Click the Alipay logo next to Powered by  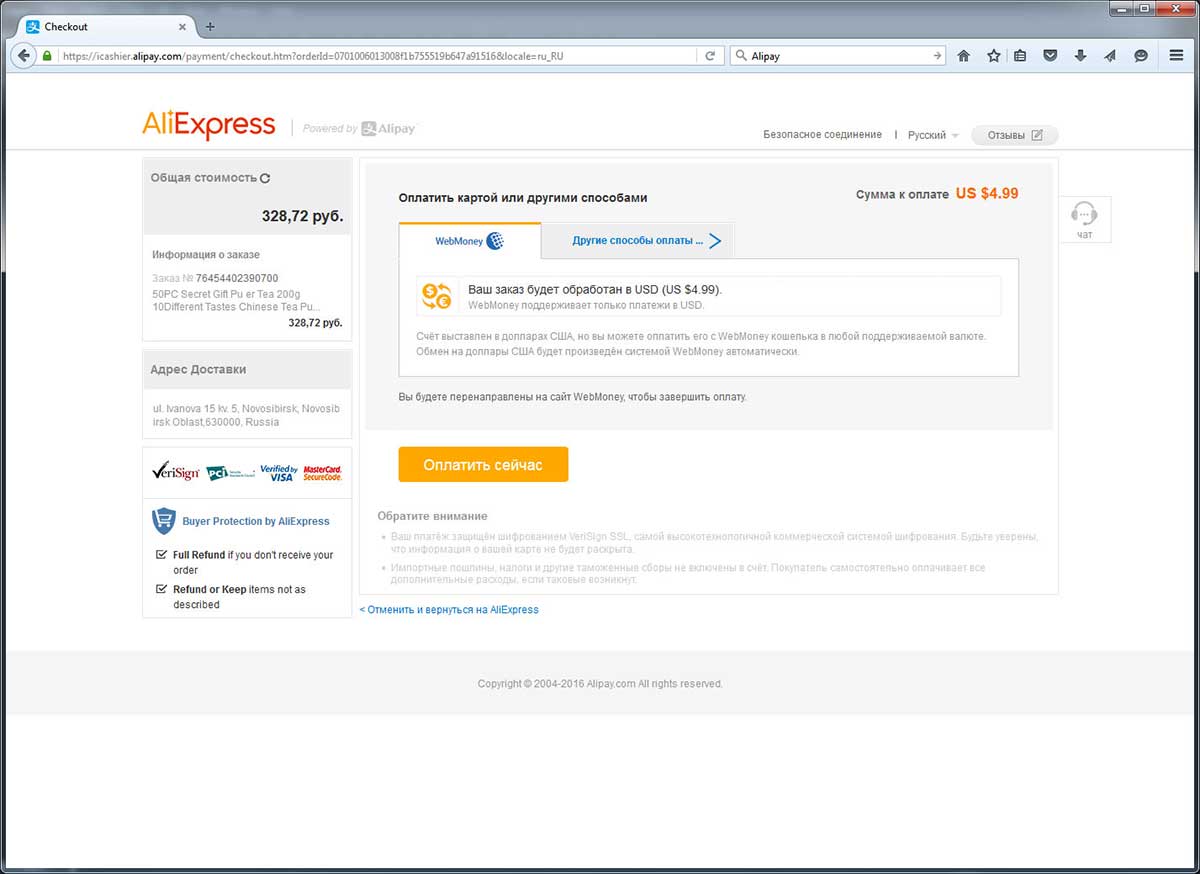(389, 128)
